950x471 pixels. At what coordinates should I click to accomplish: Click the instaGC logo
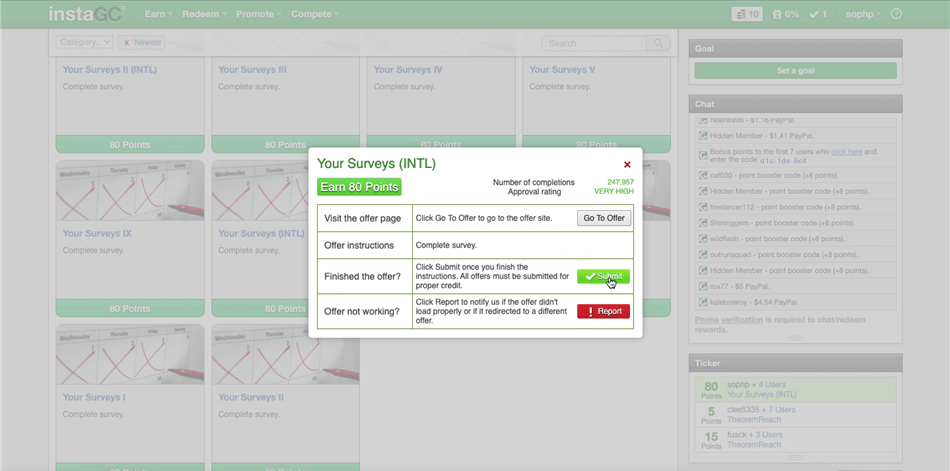click(x=87, y=14)
